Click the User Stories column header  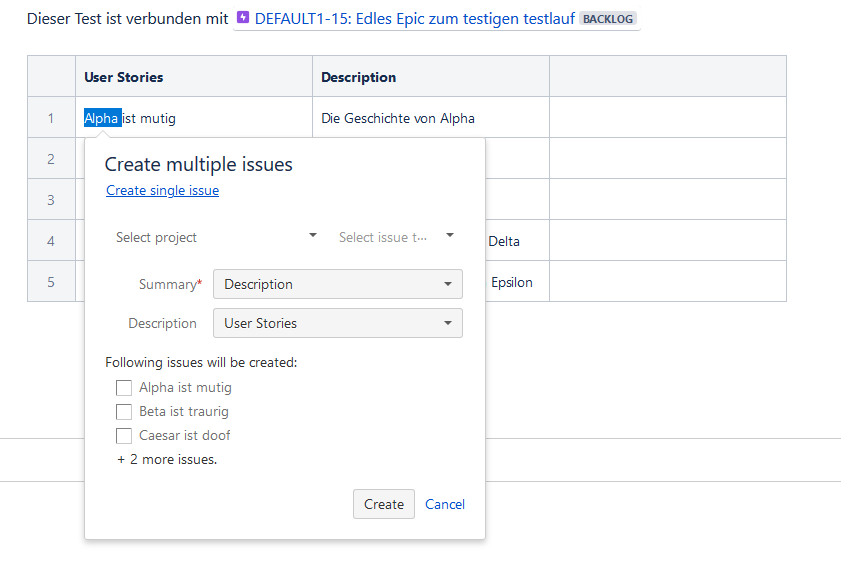pyautogui.click(x=194, y=77)
